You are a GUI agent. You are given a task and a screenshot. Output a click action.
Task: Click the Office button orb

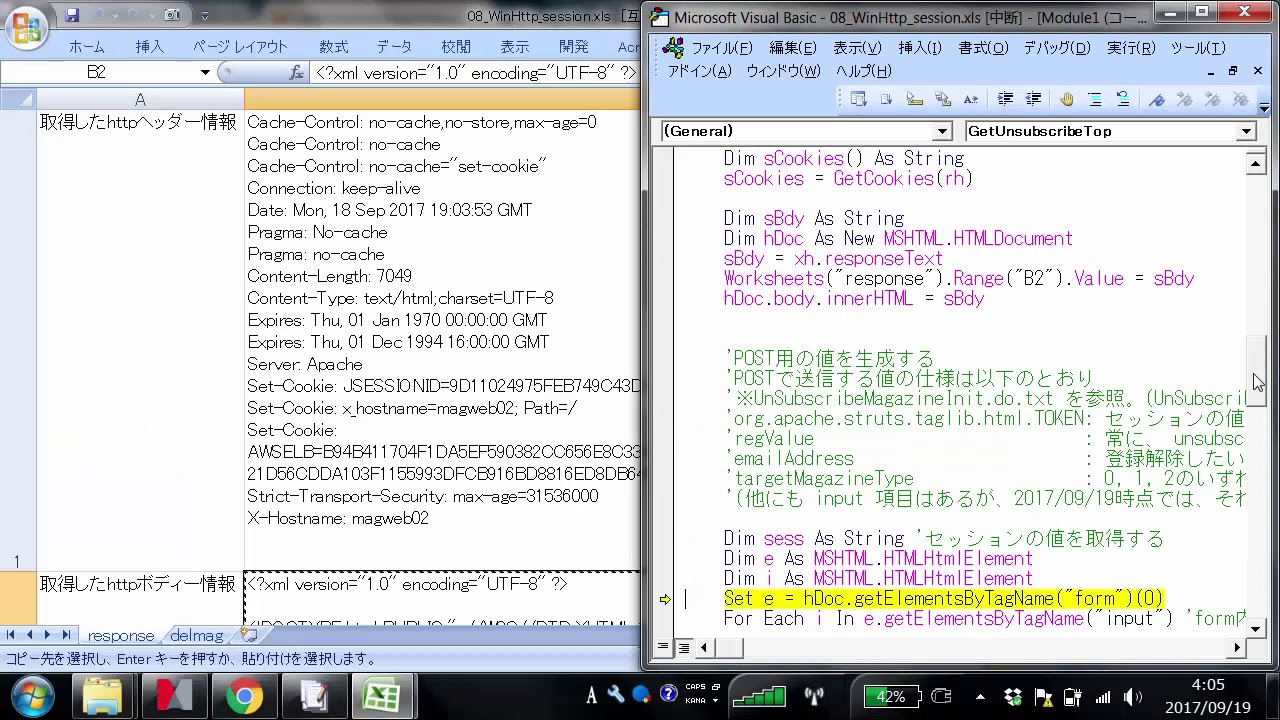click(x=27, y=26)
